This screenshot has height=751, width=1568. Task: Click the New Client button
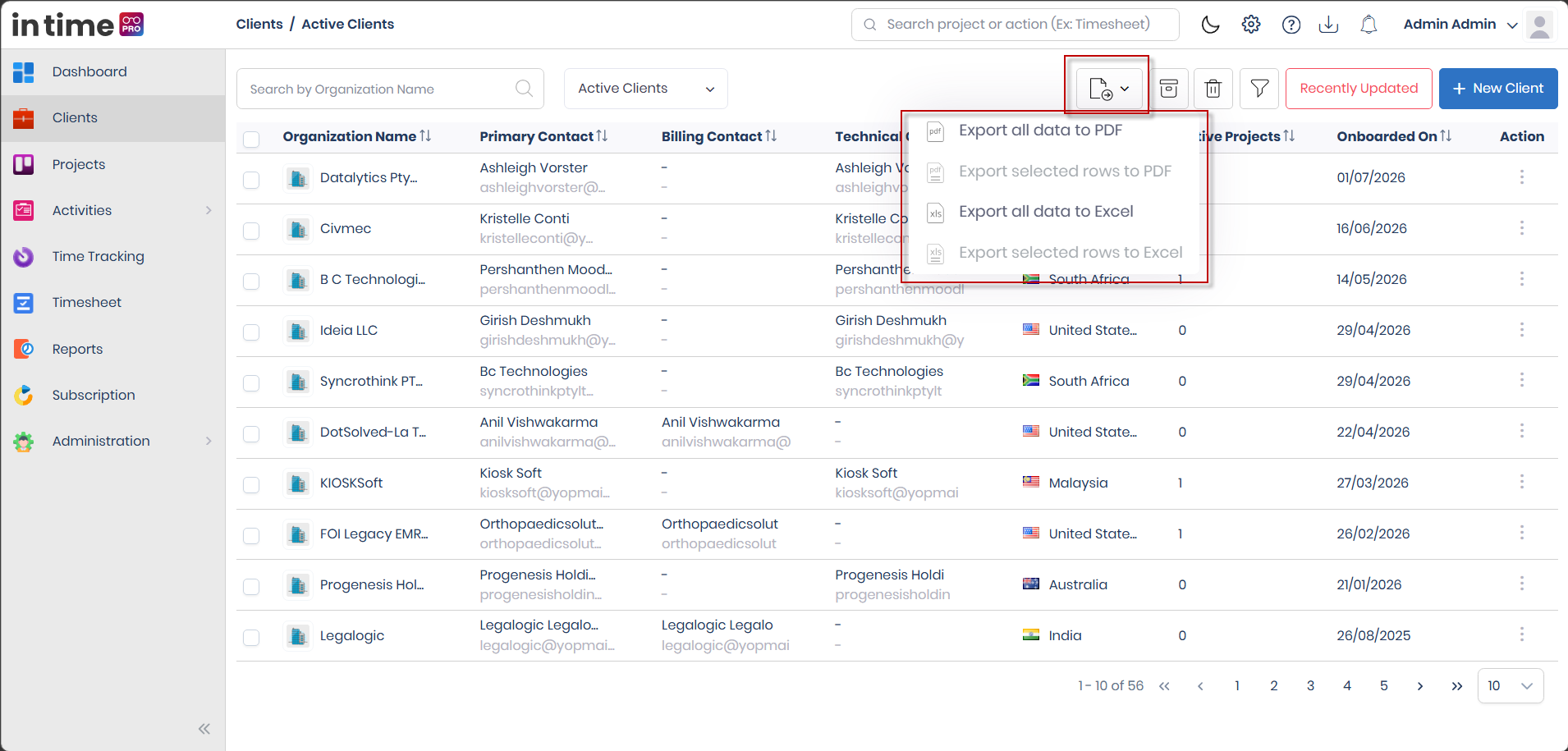pos(1498,89)
